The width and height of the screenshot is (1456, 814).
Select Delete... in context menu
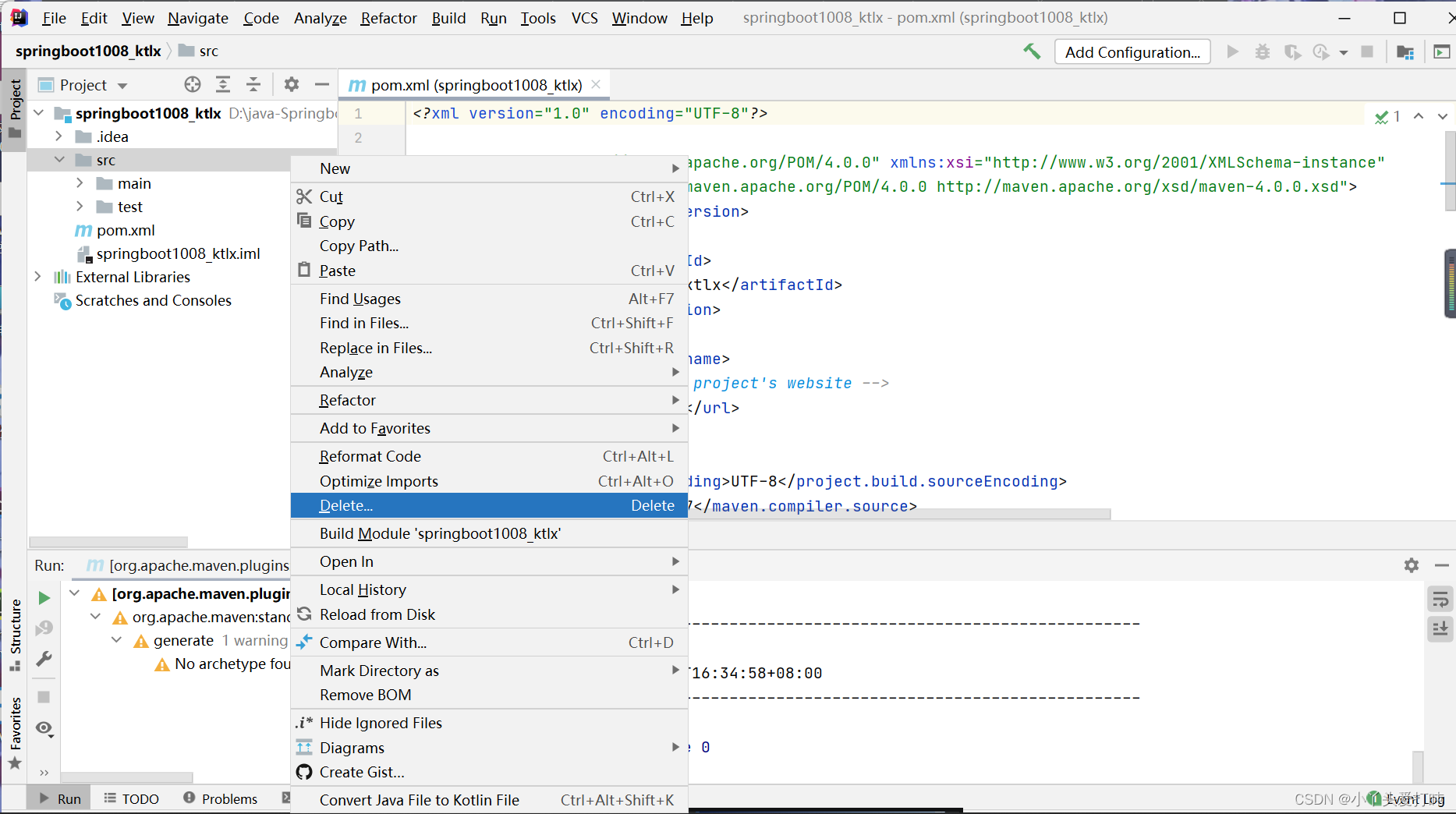pyautogui.click(x=489, y=505)
